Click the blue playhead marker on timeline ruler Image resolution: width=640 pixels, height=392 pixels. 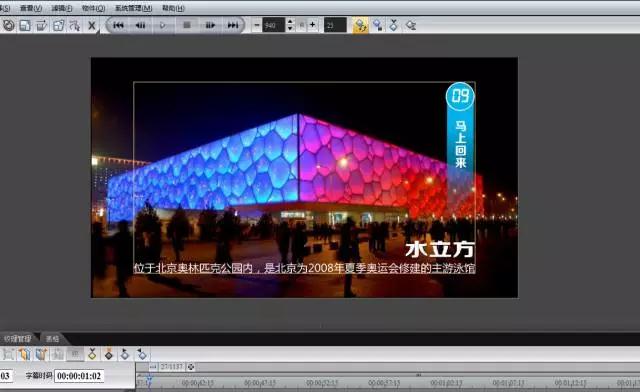tap(149, 381)
